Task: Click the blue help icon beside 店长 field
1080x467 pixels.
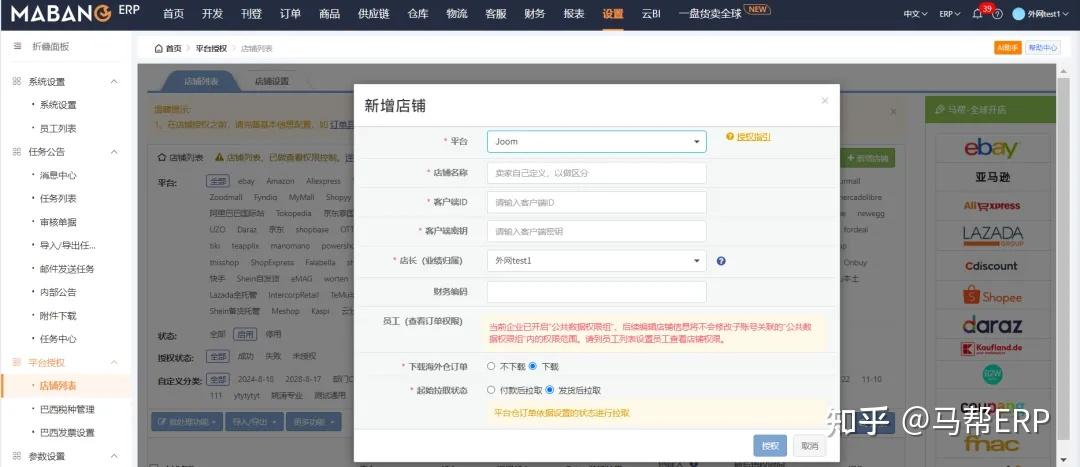Action: click(721, 261)
